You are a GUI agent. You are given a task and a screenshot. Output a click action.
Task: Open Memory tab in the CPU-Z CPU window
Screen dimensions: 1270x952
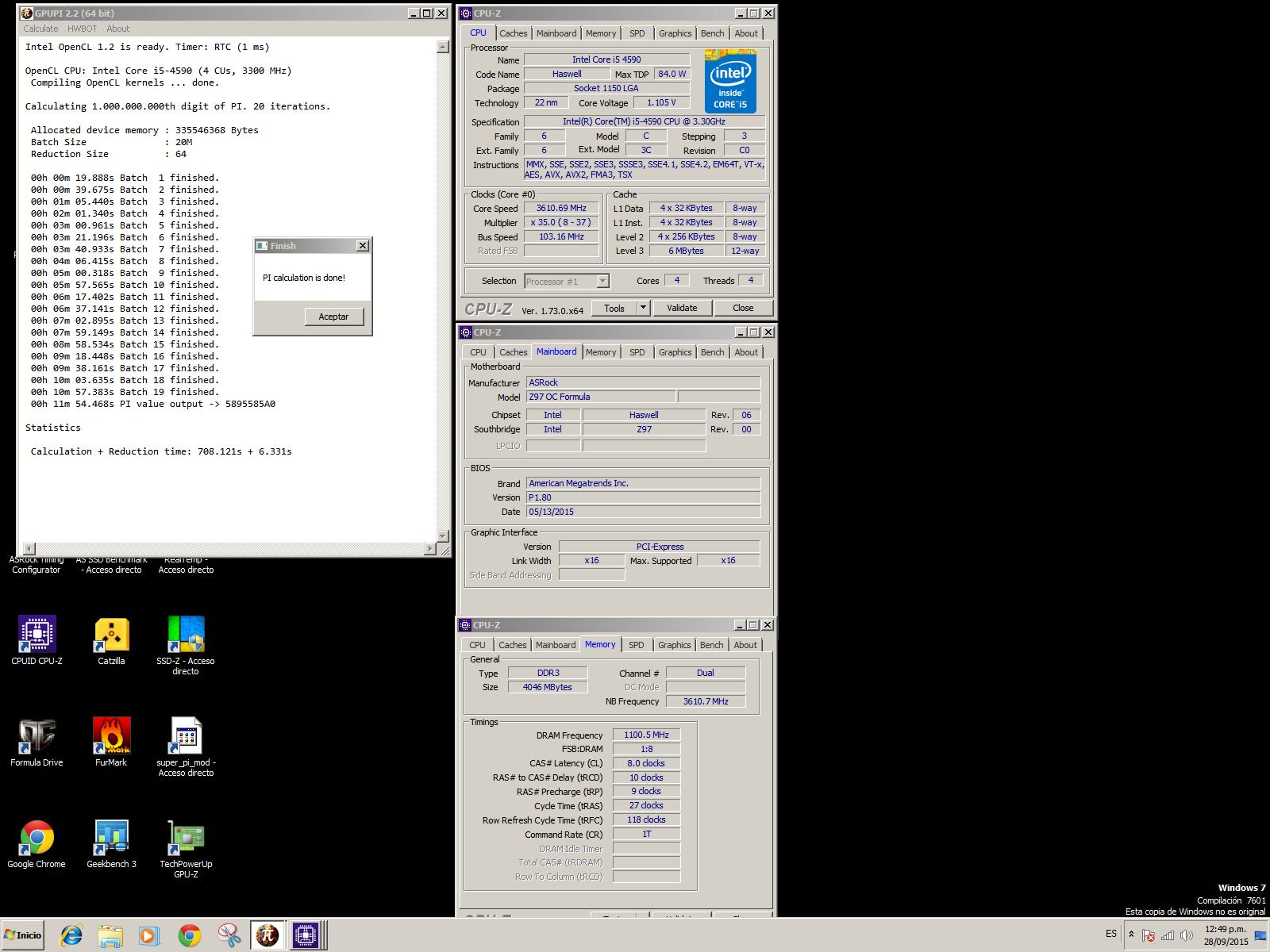click(x=601, y=33)
